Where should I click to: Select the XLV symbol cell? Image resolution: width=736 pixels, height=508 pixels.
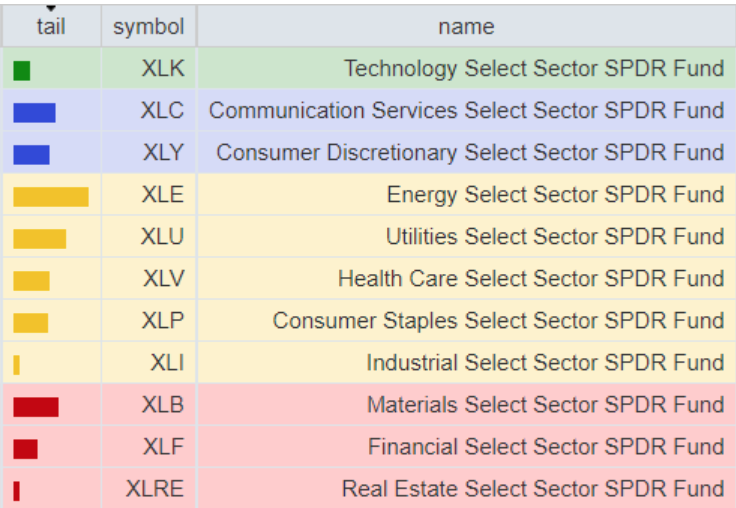(x=162, y=278)
